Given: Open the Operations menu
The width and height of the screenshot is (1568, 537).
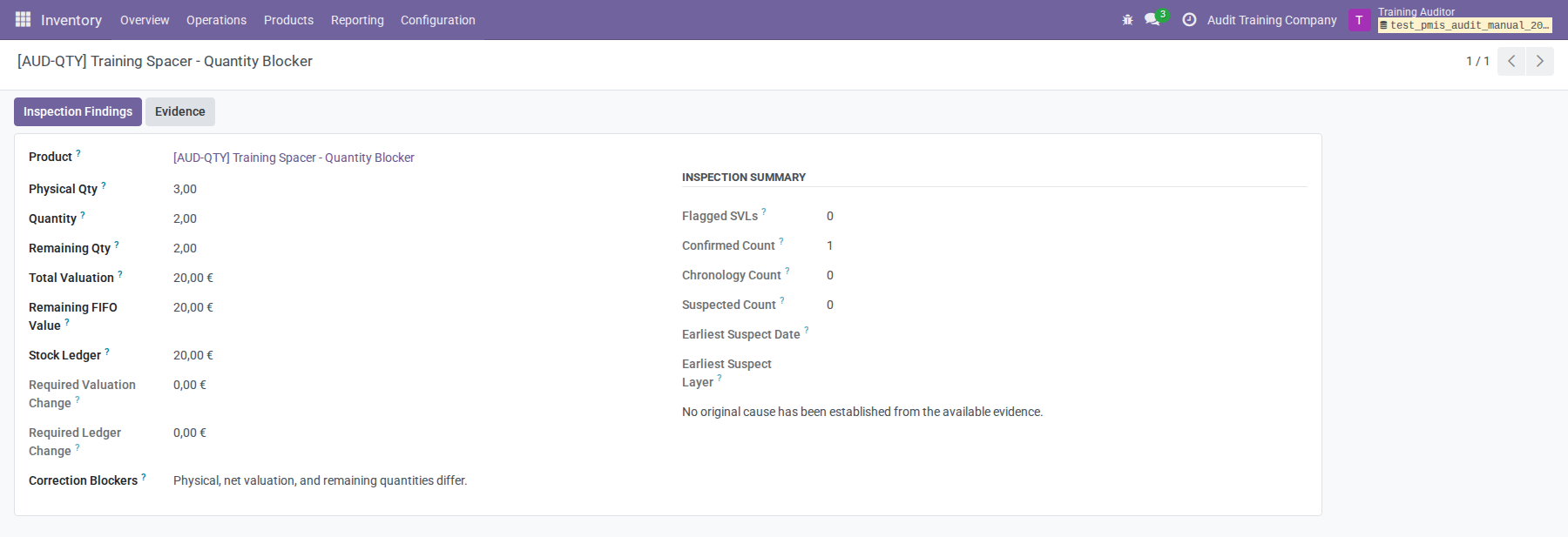Looking at the screenshot, I should tap(216, 20).
